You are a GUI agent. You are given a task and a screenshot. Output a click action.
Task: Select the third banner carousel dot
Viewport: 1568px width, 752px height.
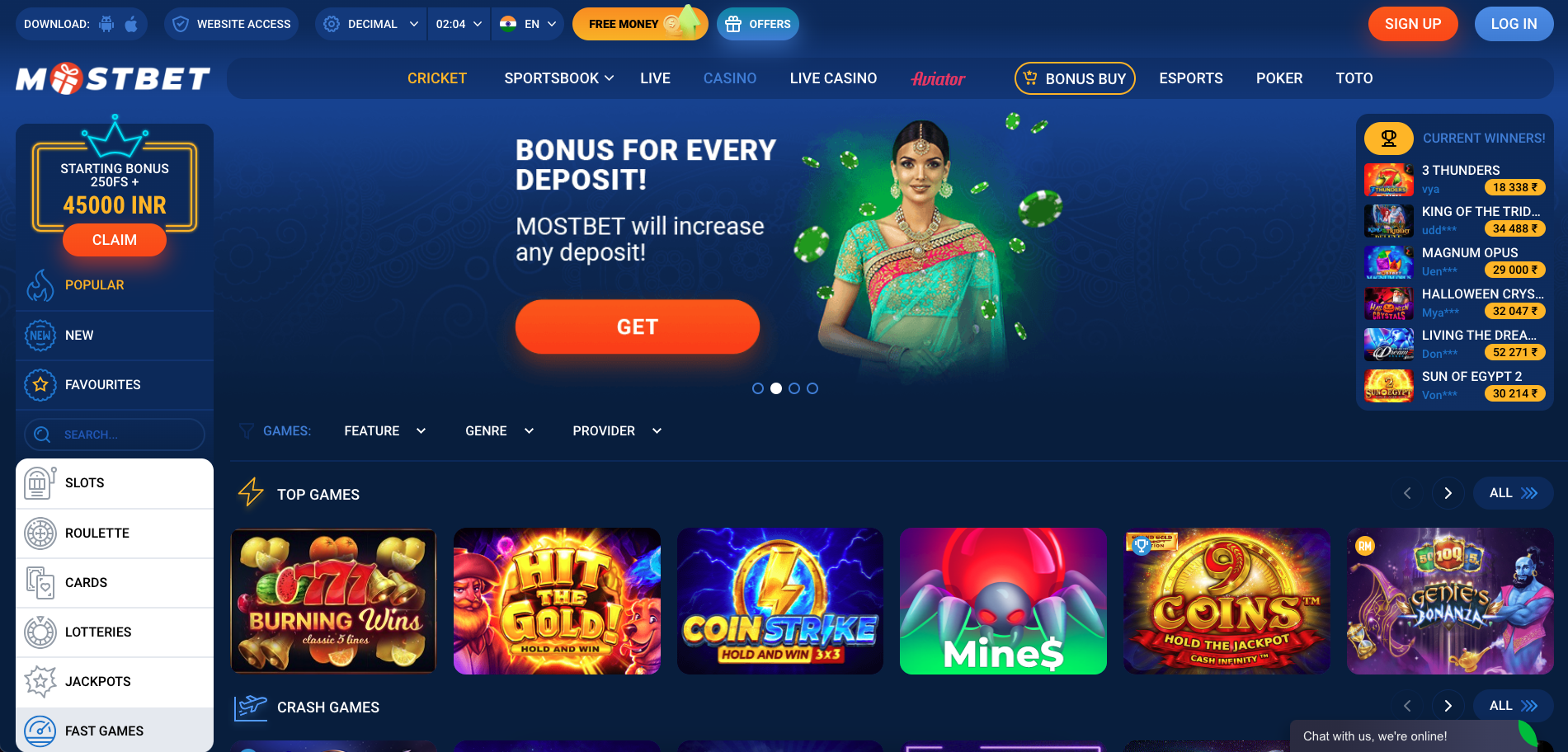point(794,388)
